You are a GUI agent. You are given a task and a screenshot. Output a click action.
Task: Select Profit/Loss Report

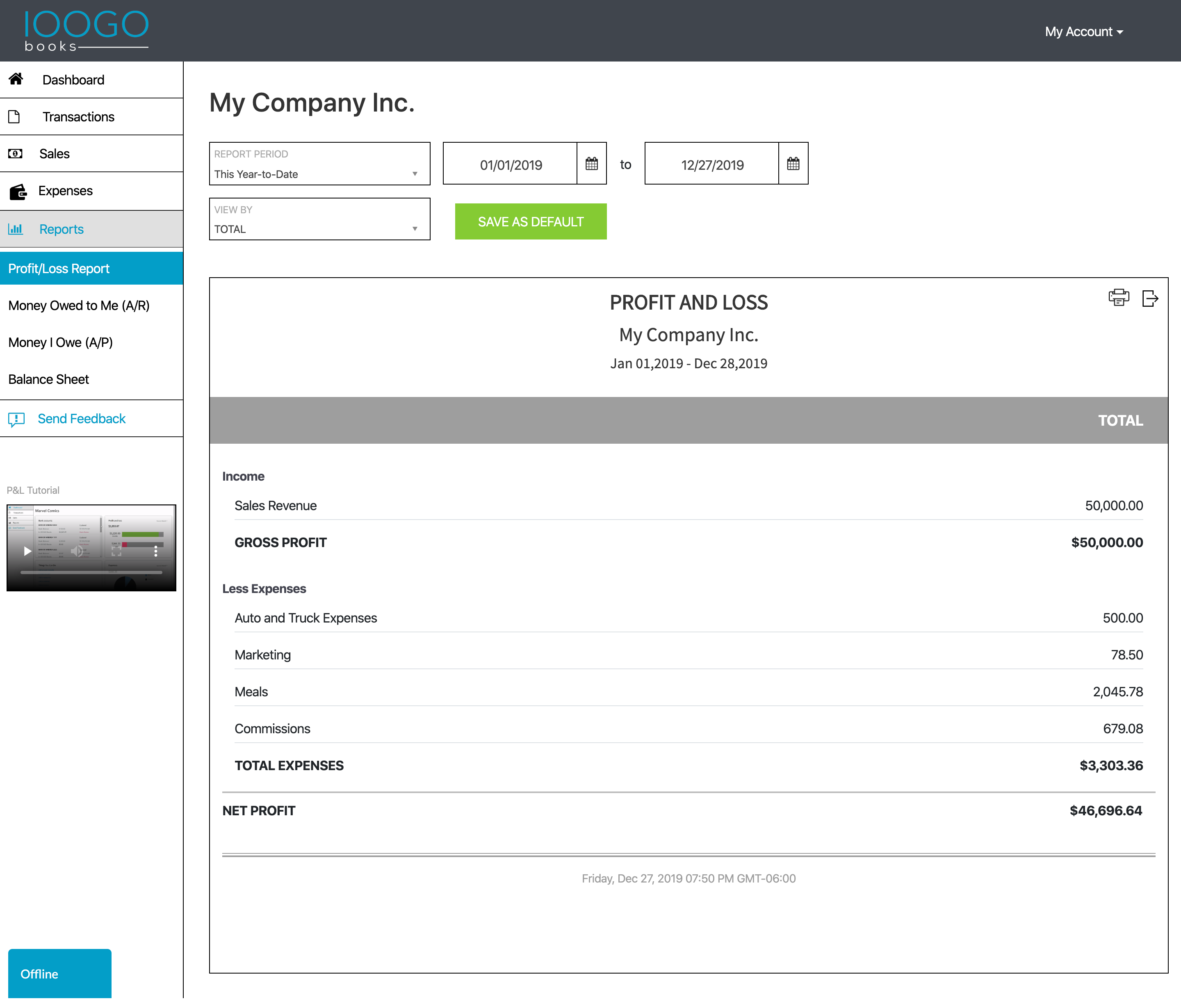[x=91, y=269]
